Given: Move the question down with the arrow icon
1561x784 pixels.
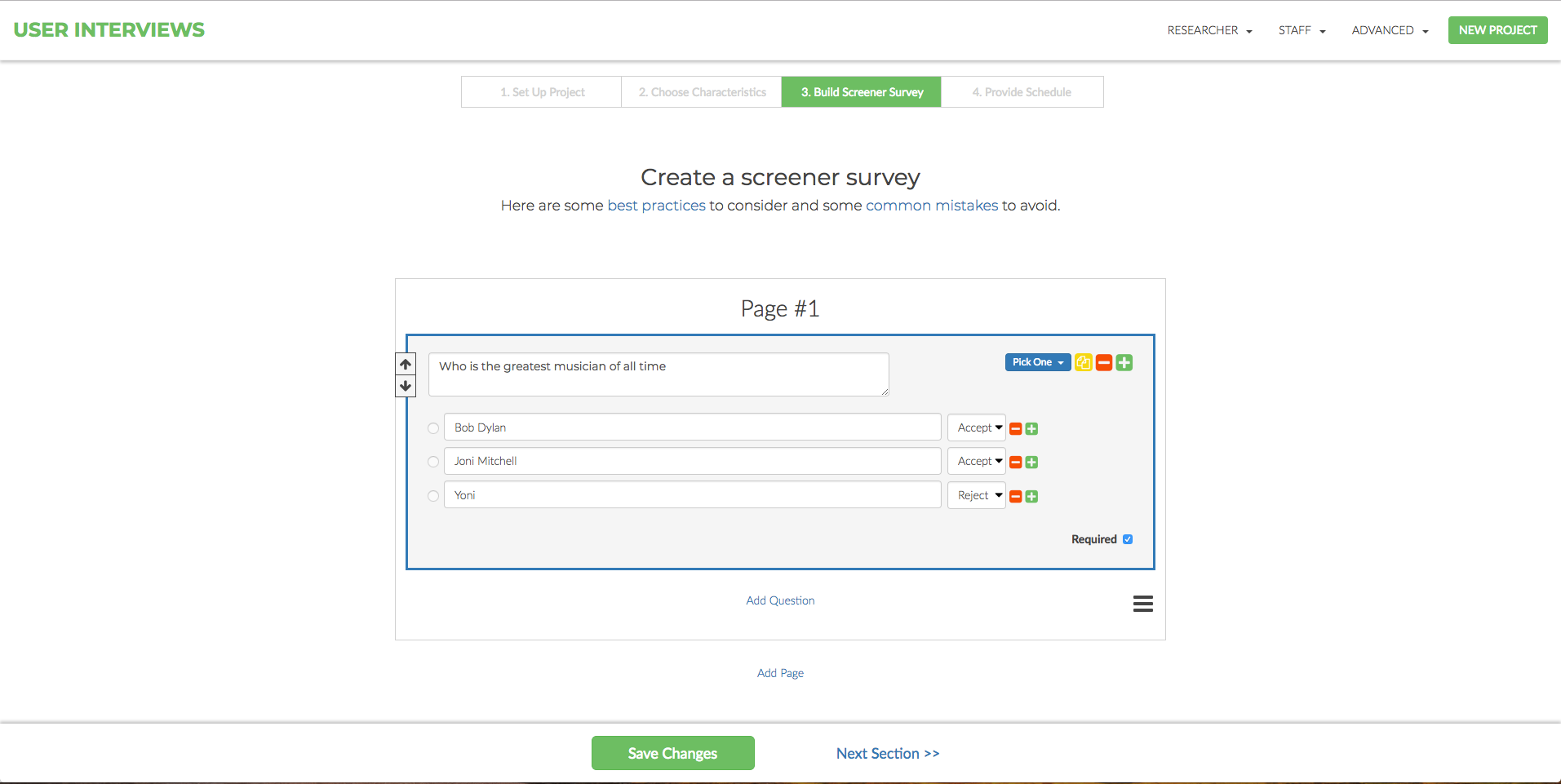Looking at the screenshot, I should click(x=405, y=385).
